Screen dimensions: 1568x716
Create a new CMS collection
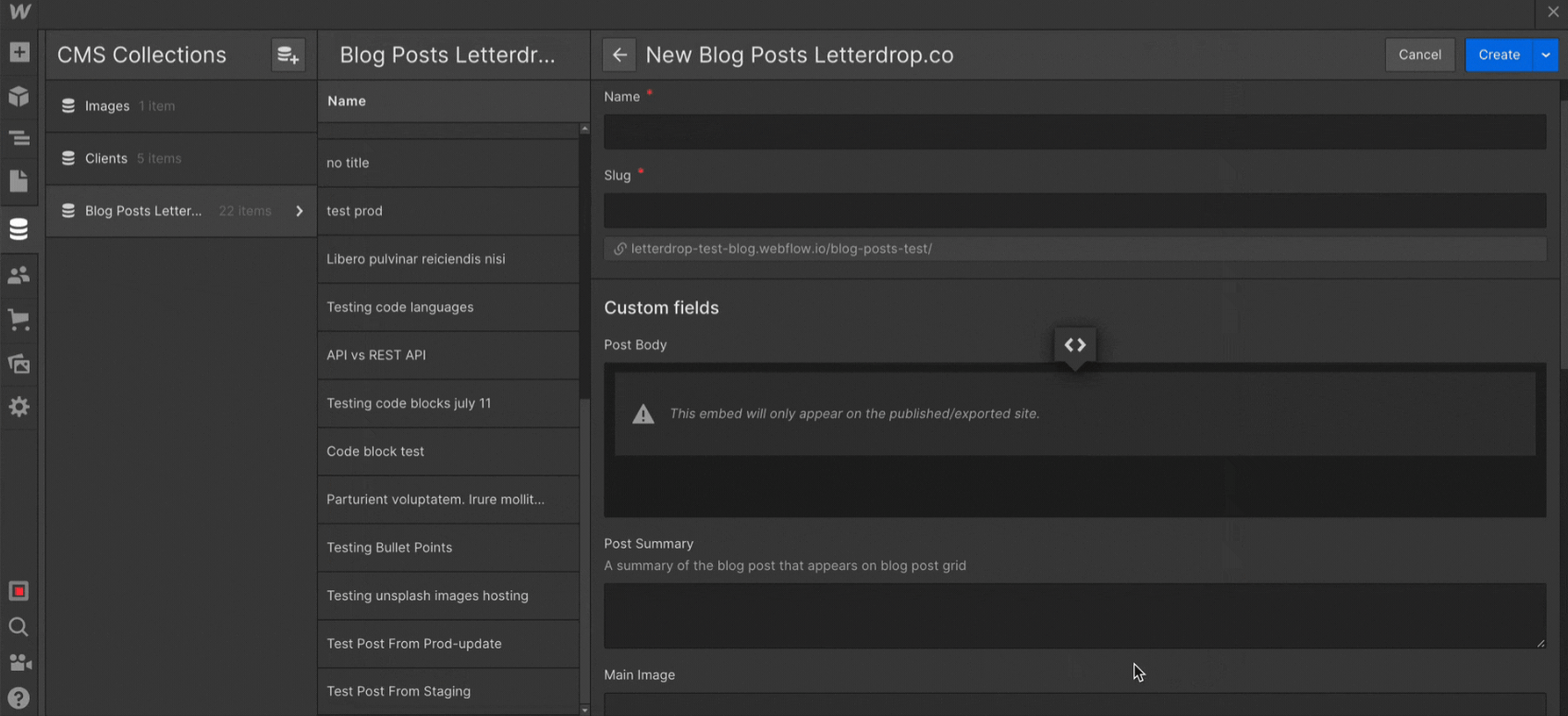click(x=288, y=56)
